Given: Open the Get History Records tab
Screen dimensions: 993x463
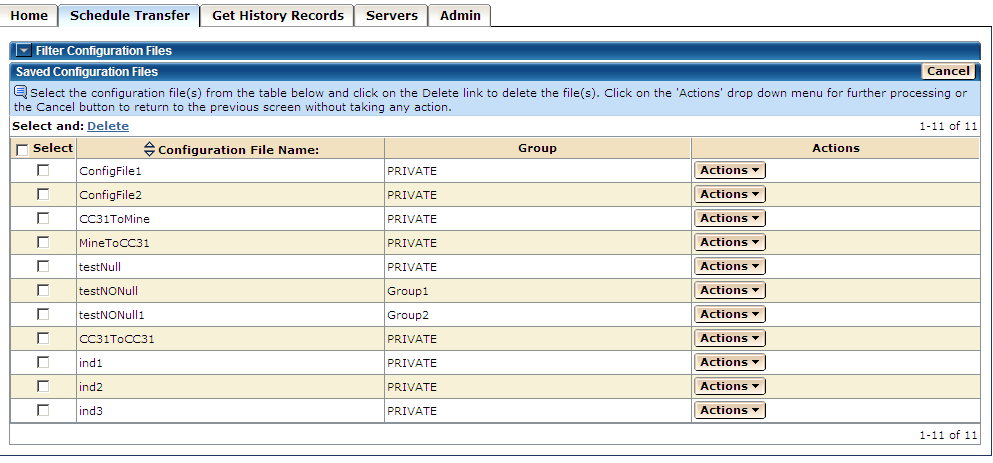Looking at the screenshot, I should click(x=277, y=16).
